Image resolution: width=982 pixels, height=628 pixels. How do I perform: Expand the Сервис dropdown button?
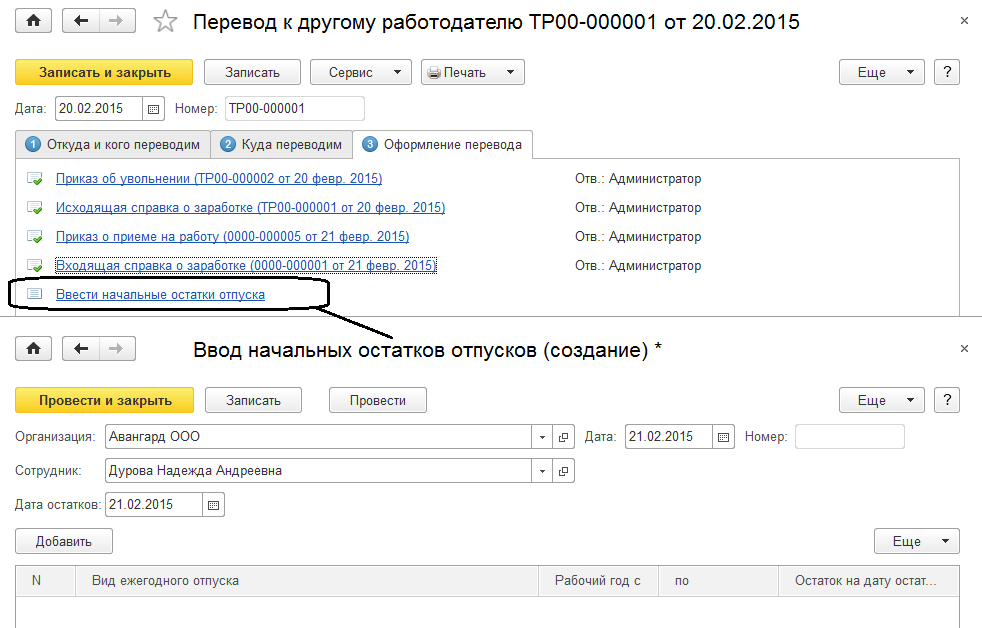click(x=361, y=72)
